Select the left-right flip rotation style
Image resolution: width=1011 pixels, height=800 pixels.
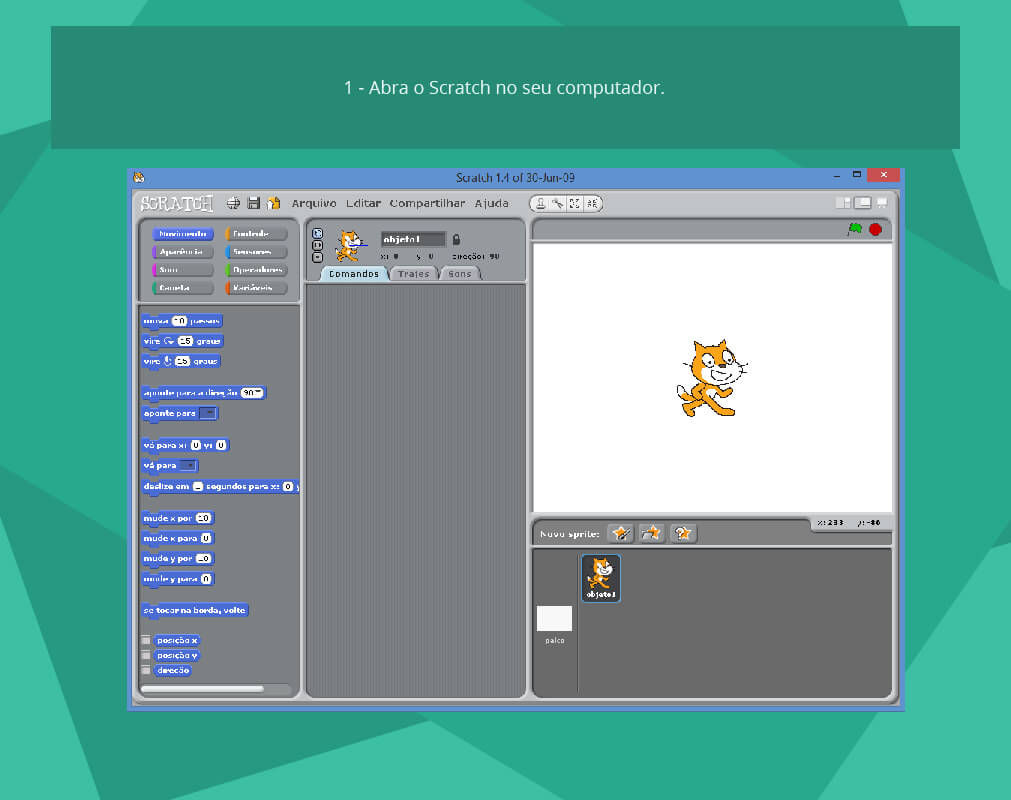tap(317, 246)
